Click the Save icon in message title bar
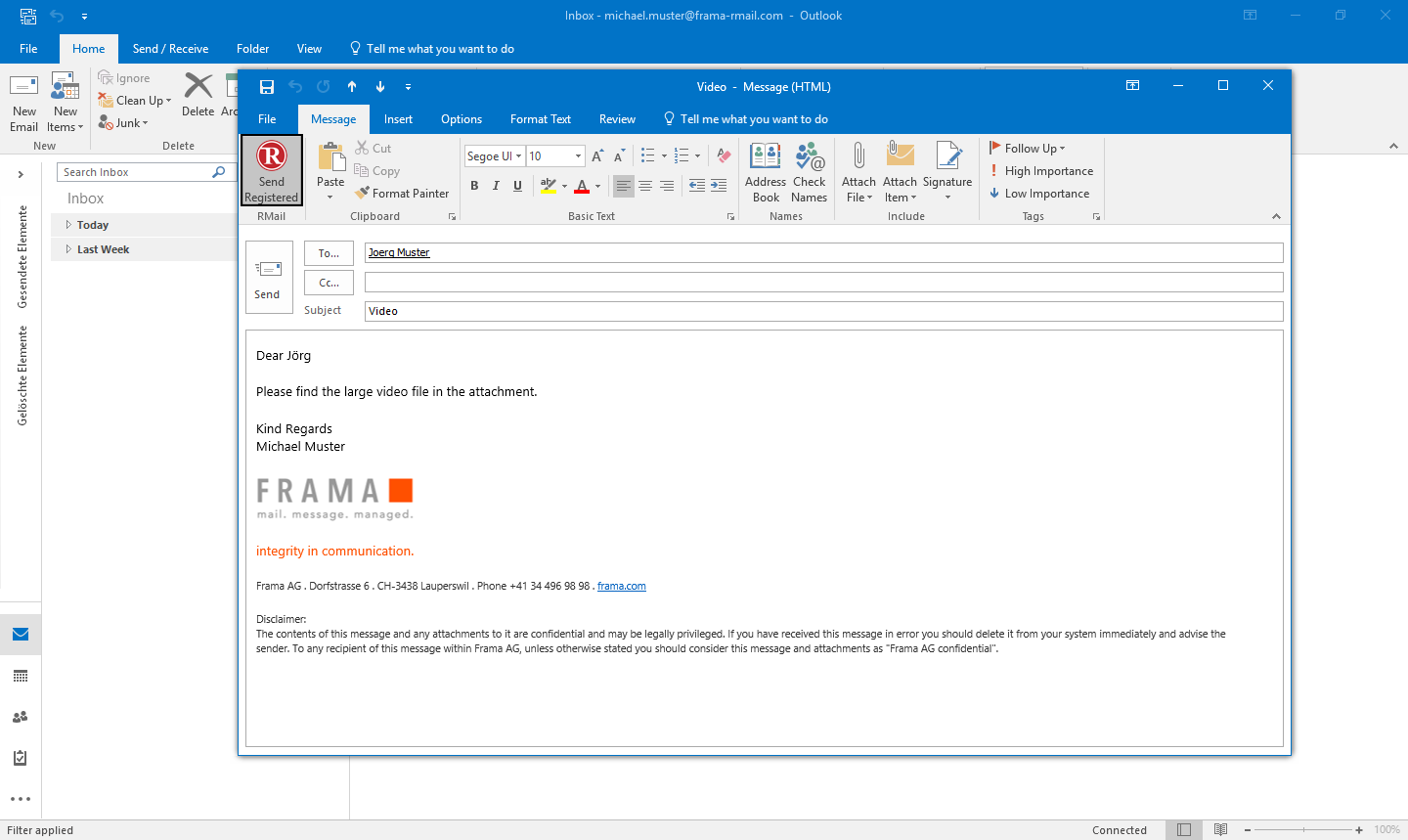The image size is (1408, 840). coord(267,87)
